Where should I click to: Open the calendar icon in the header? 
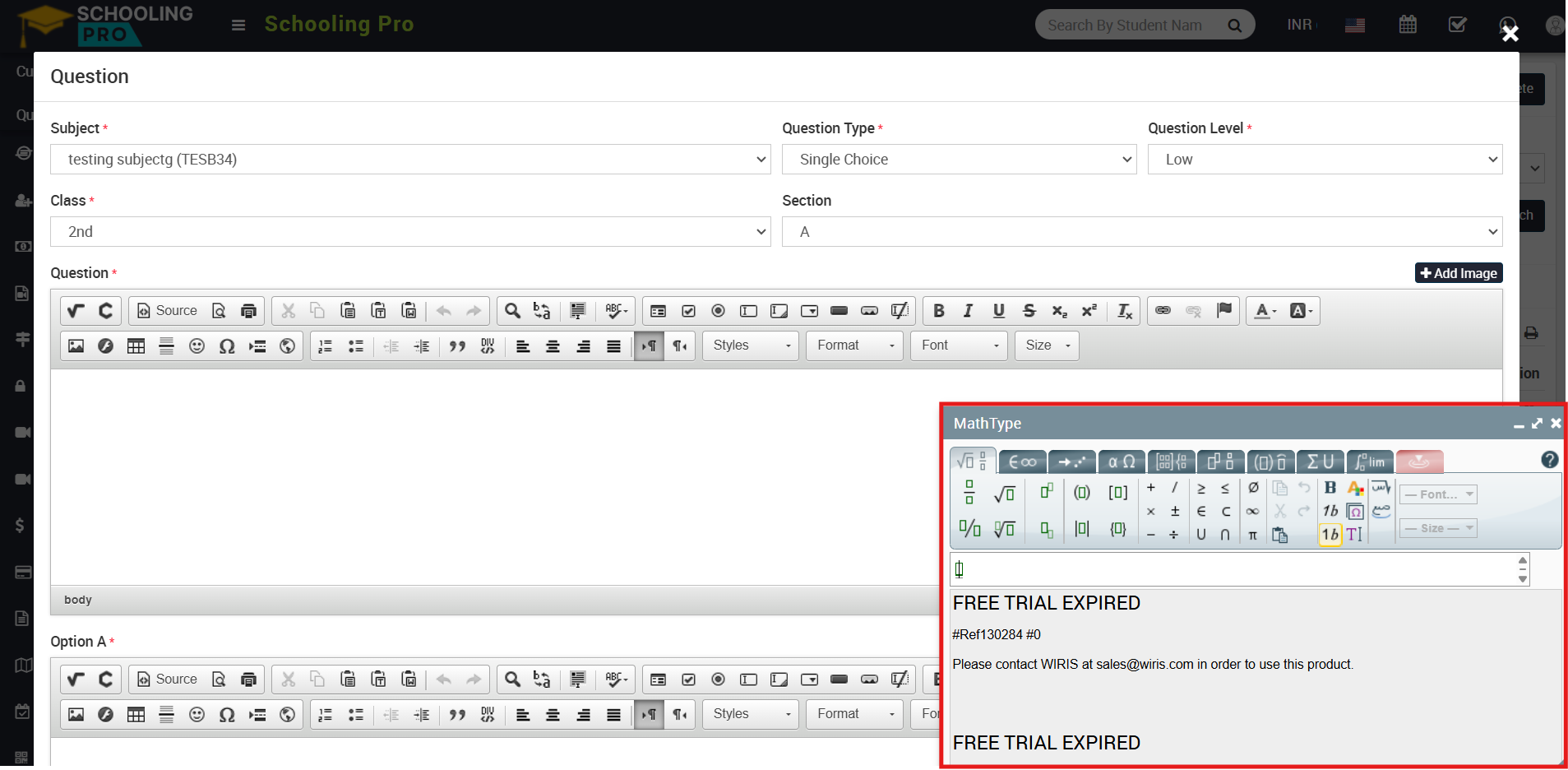coord(1408,25)
